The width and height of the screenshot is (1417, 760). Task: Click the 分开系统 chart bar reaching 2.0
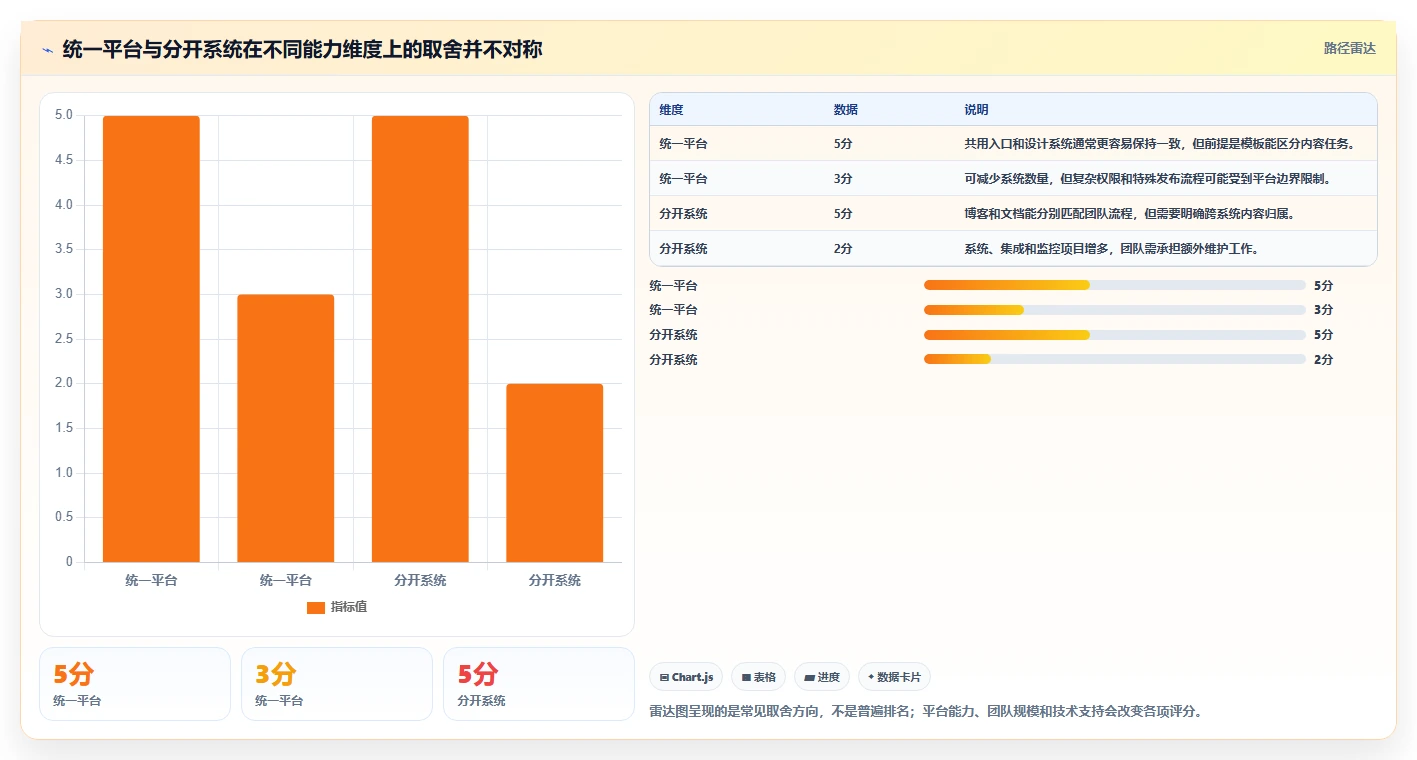pyautogui.click(x=554, y=473)
